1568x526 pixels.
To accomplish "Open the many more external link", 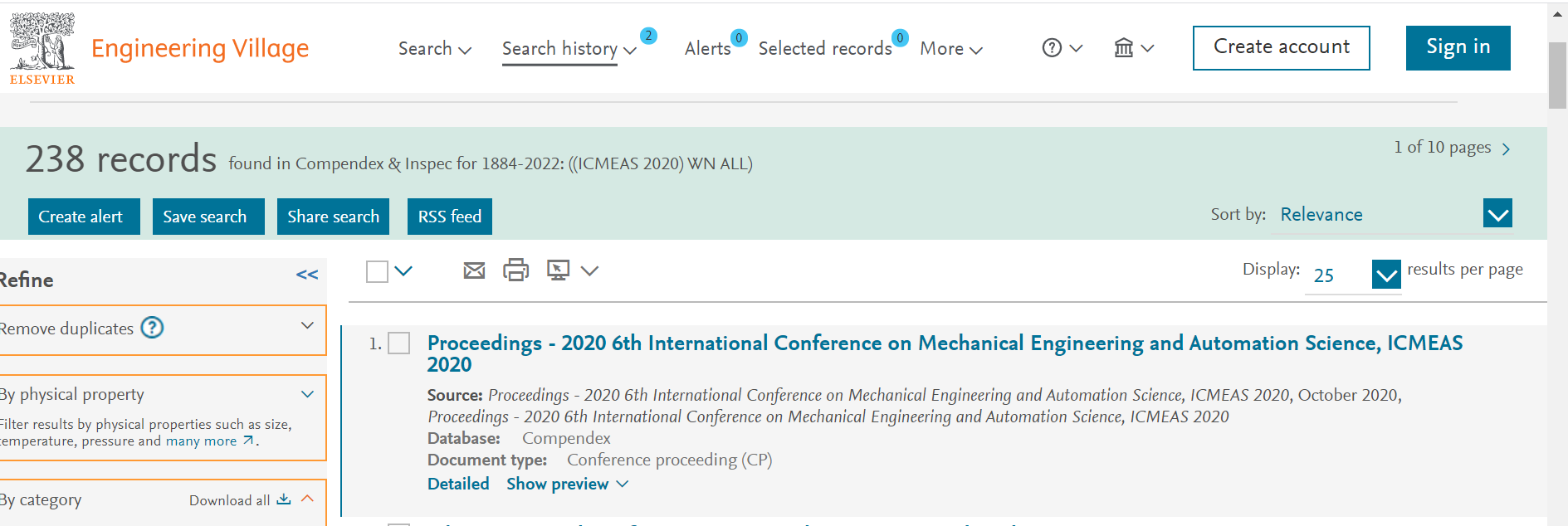I will coord(210,441).
